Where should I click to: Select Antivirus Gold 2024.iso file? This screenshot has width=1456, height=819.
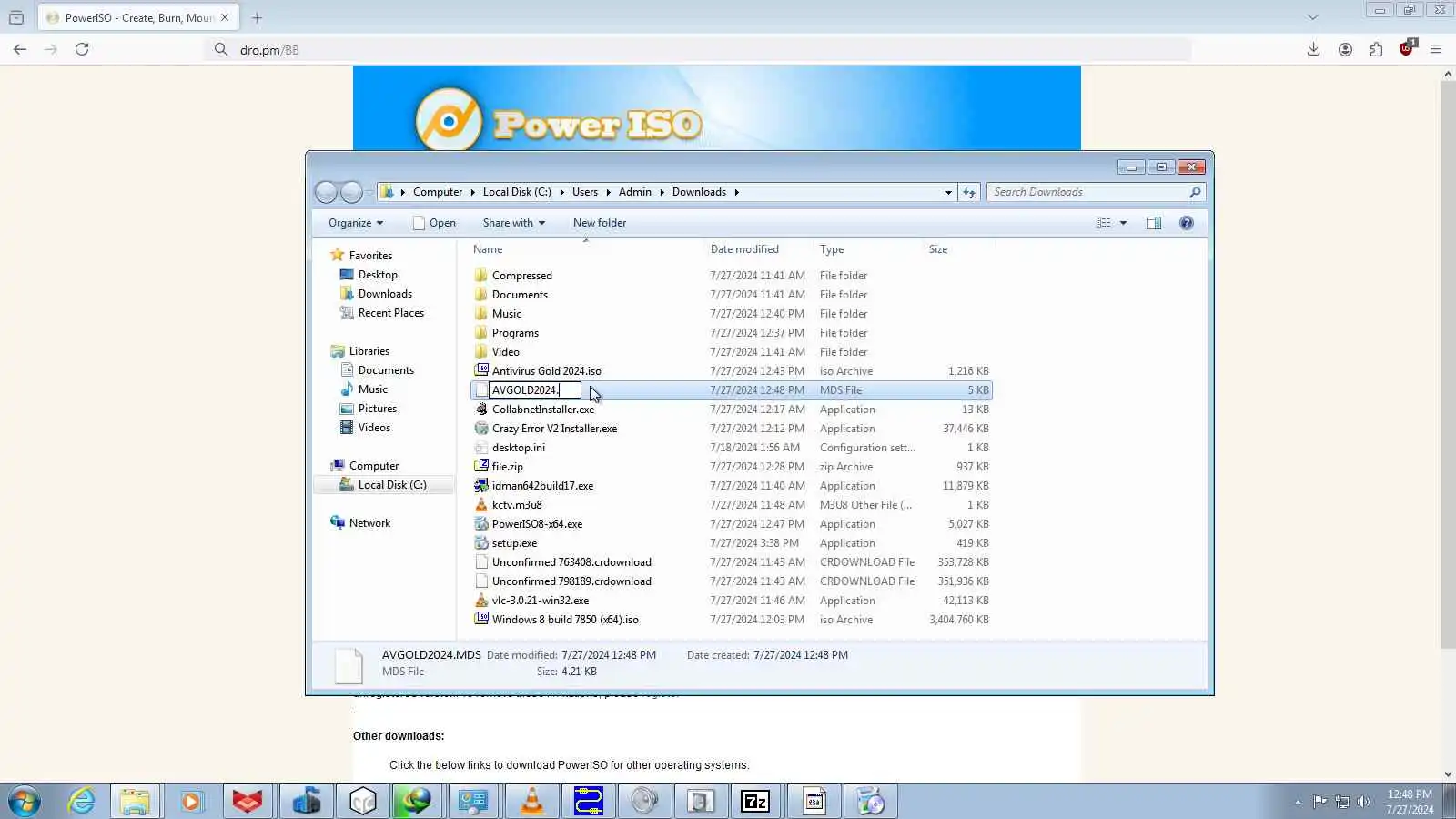(546, 371)
